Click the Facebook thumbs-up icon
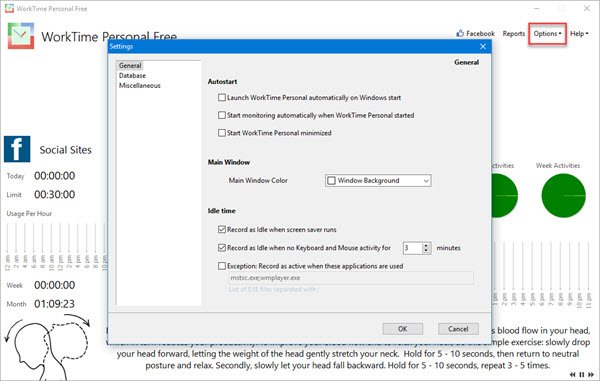This screenshot has height=381, width=600. coord(460,33)
